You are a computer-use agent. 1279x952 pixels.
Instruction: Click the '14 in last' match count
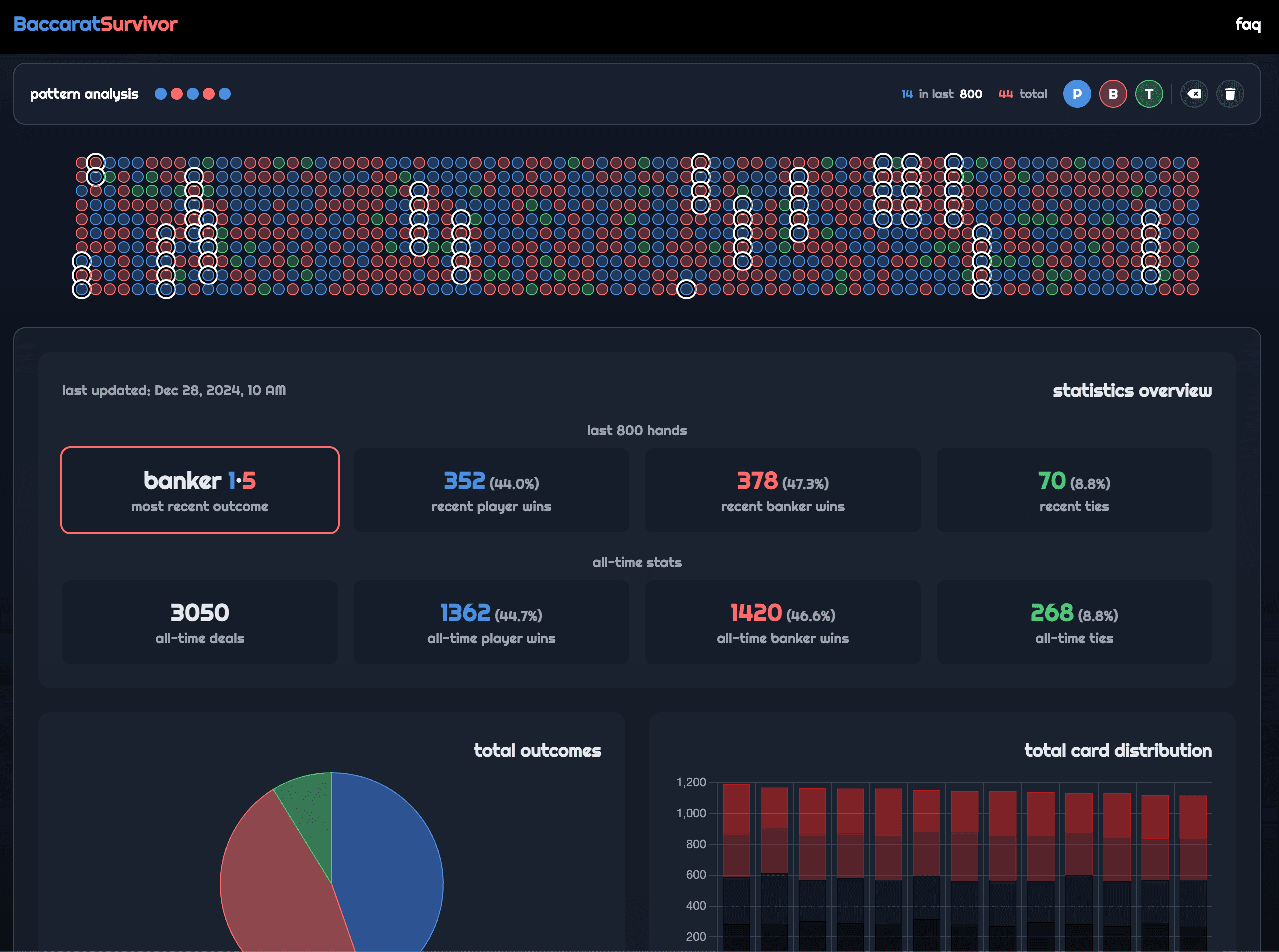click(x=927, y=94)
